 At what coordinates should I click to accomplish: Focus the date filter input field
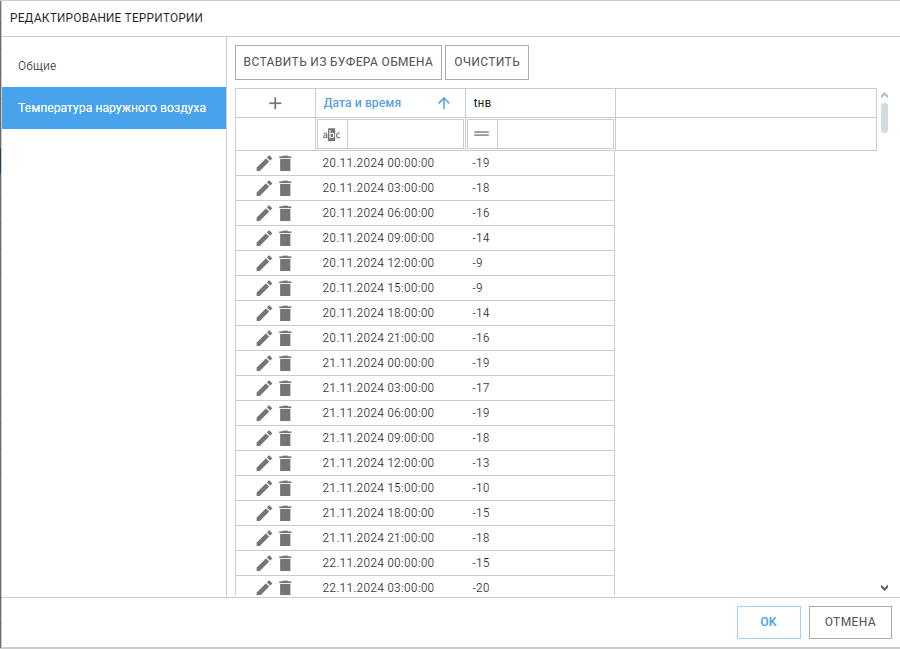coord(405,134)
